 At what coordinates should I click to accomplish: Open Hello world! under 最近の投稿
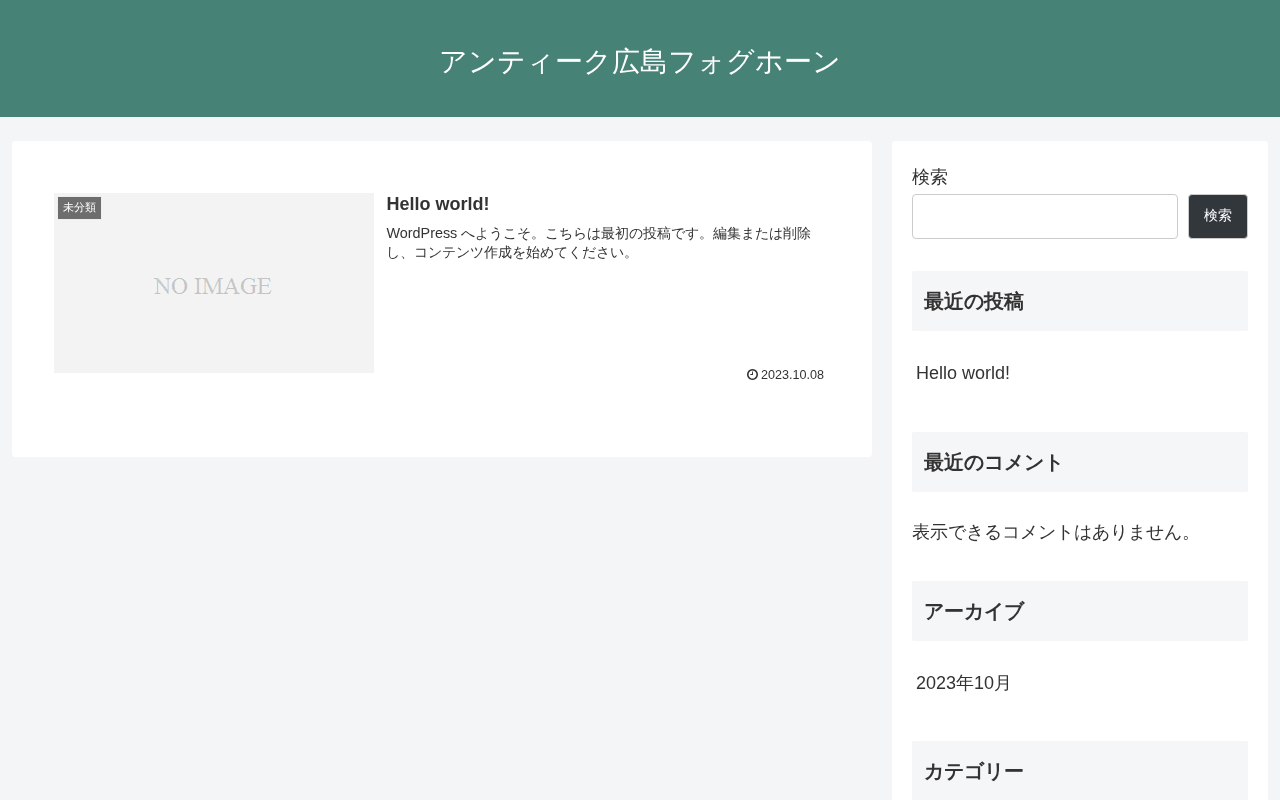[x=963, y=373]
